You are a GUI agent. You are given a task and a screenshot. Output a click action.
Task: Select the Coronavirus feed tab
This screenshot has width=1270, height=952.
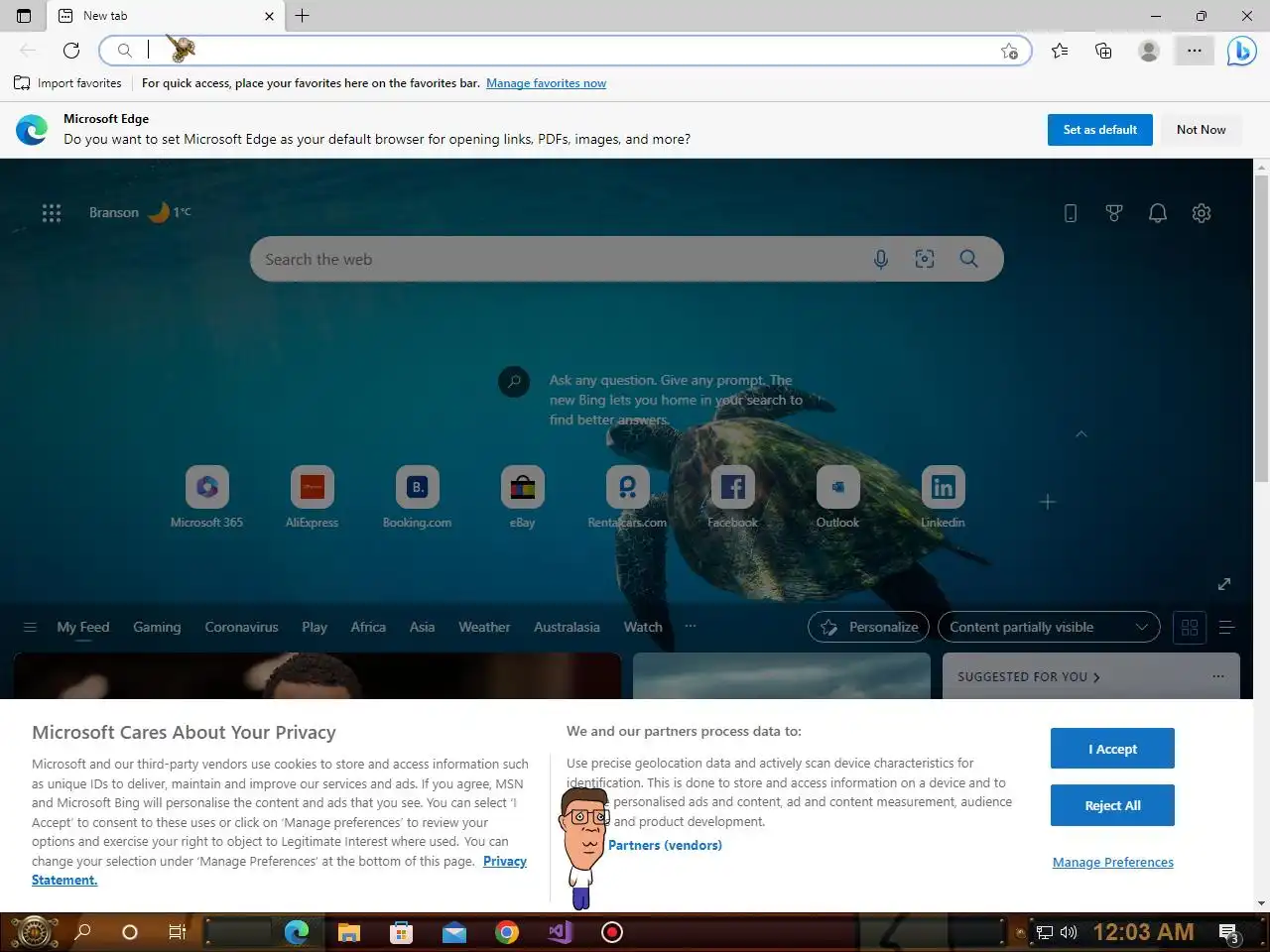pyautogui.click(x=241, y=627)
